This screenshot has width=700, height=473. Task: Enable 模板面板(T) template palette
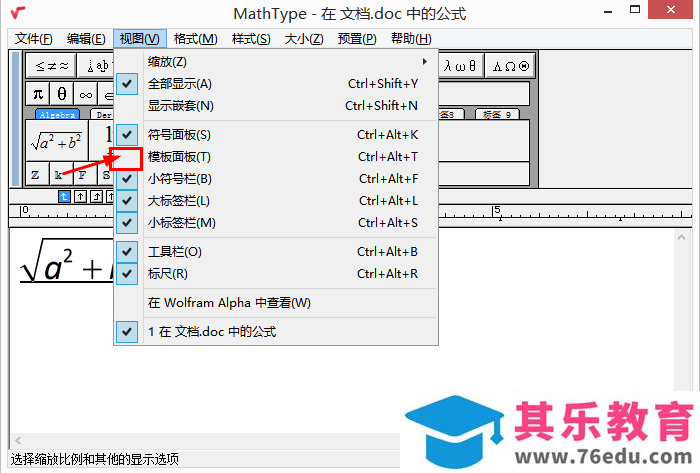click(276, 157)
